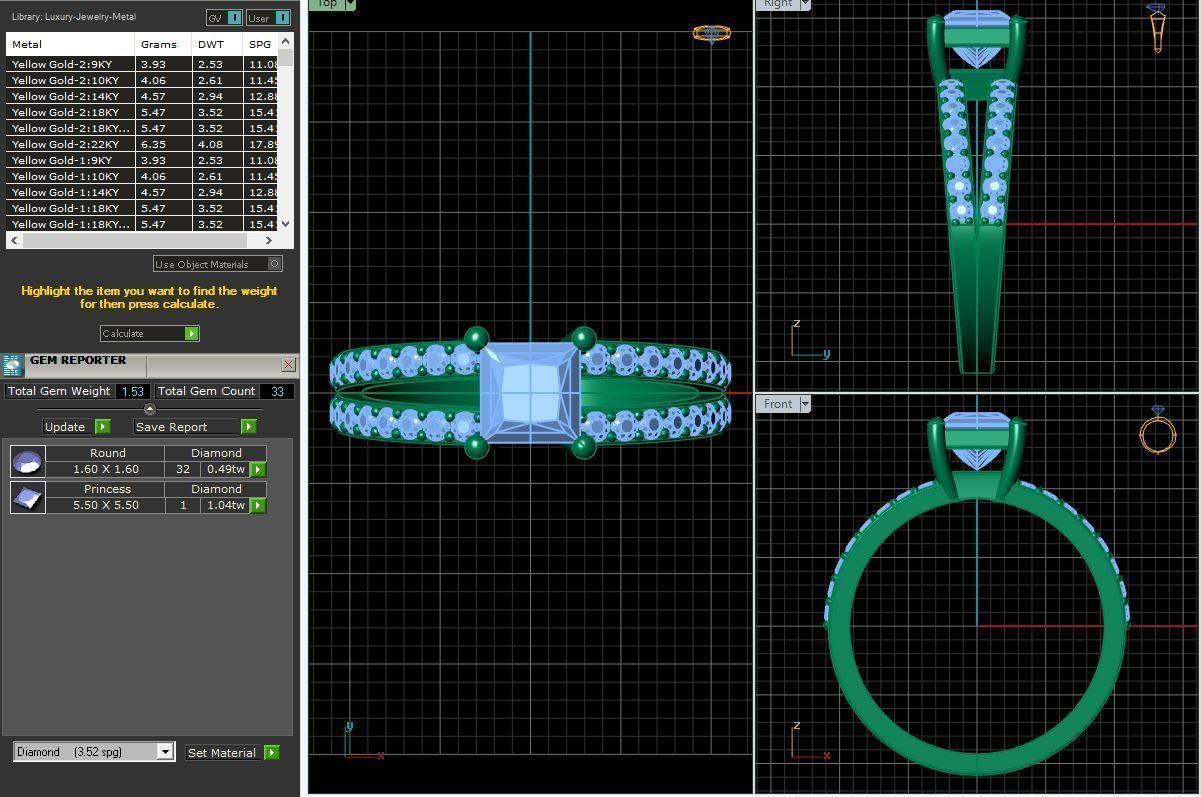Click the 5.50 X 5.50 size cell
Screen dimensions: 1201x797
106,505
